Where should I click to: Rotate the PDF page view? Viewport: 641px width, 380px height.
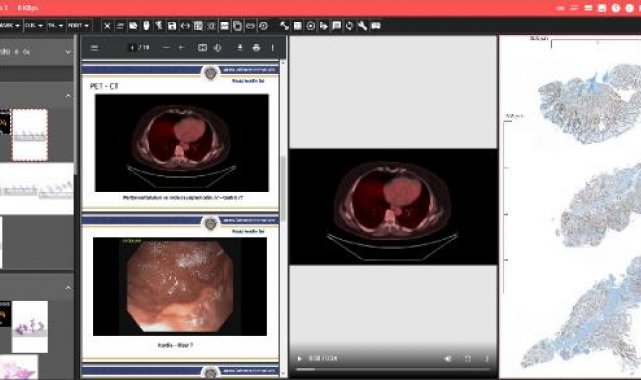(x=217, y=48)
